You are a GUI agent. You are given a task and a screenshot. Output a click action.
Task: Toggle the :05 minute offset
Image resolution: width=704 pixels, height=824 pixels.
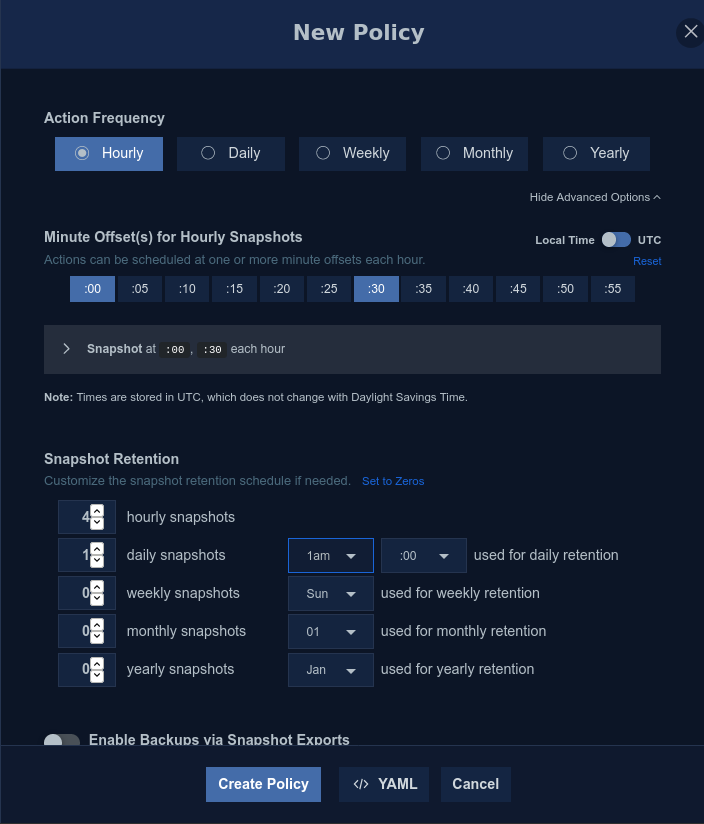point(140,289)
